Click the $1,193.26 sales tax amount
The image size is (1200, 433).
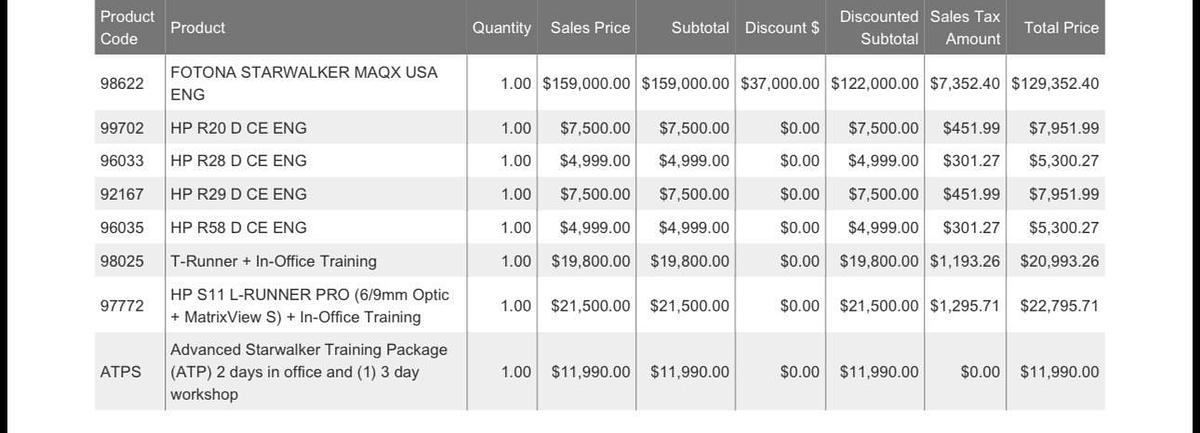click(964, 261)
